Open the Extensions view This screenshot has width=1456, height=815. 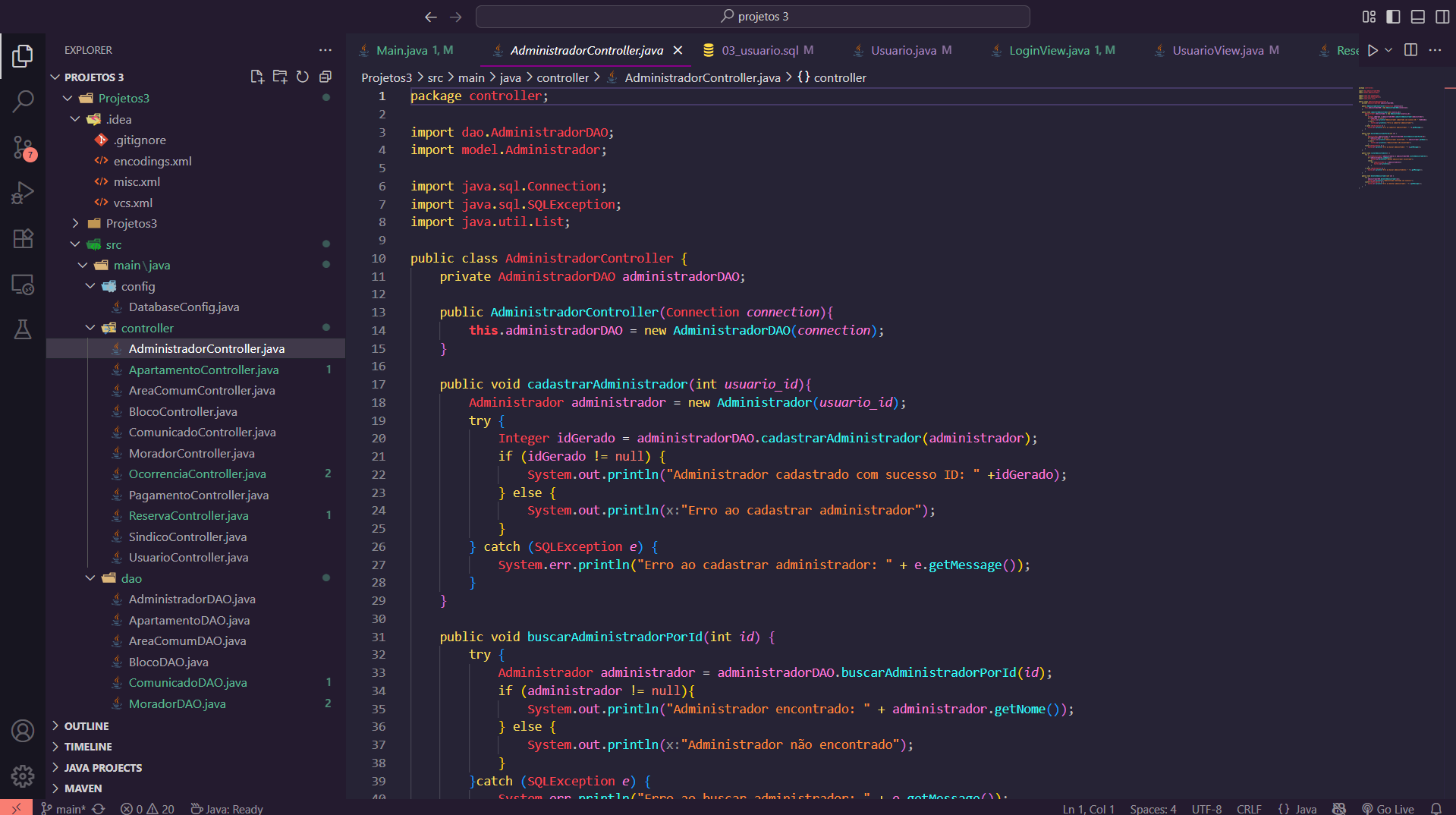point(23,238)
